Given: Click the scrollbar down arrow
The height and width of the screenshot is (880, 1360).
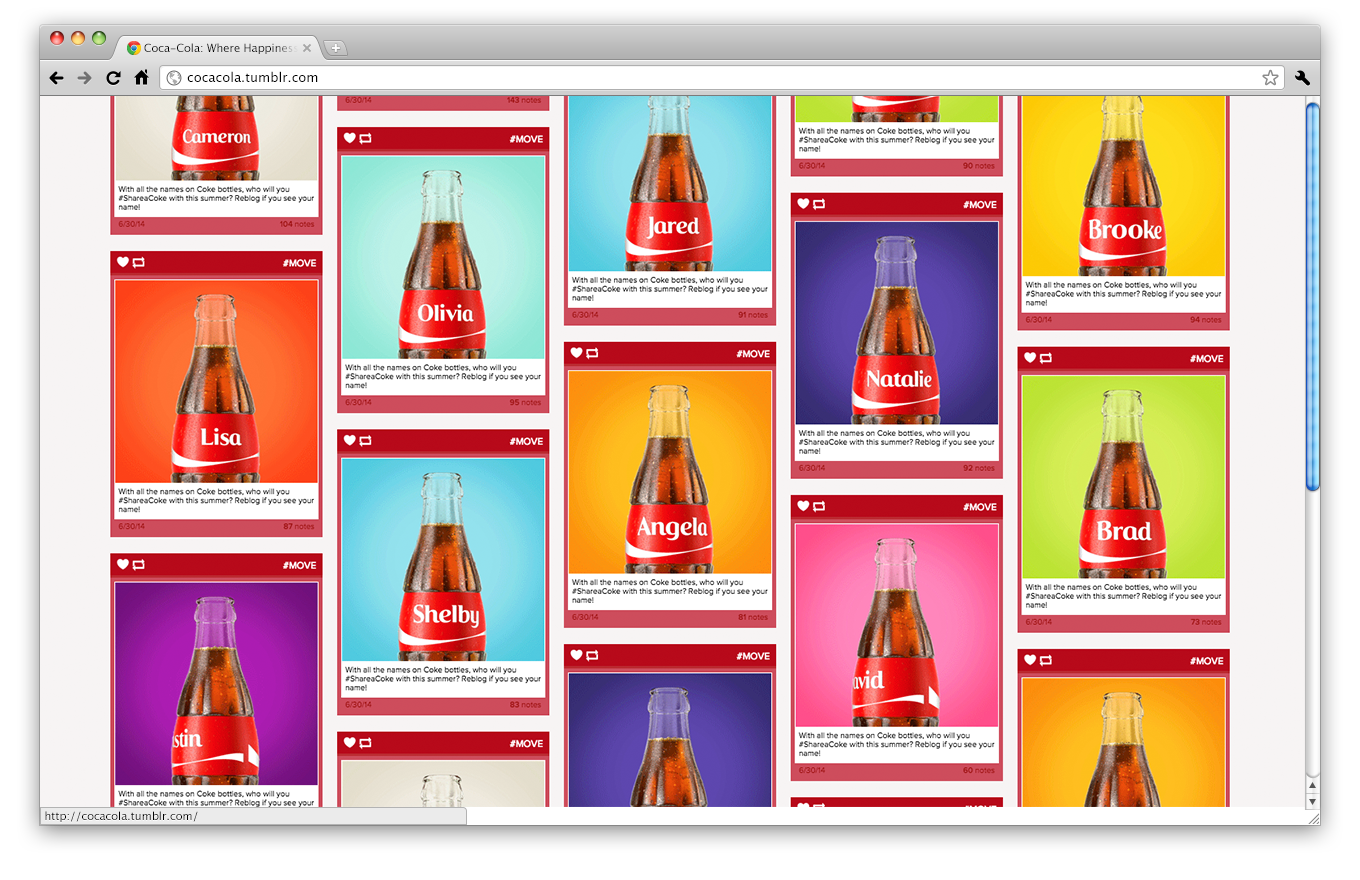Looking at the screenshot, I should [1313, 800].
